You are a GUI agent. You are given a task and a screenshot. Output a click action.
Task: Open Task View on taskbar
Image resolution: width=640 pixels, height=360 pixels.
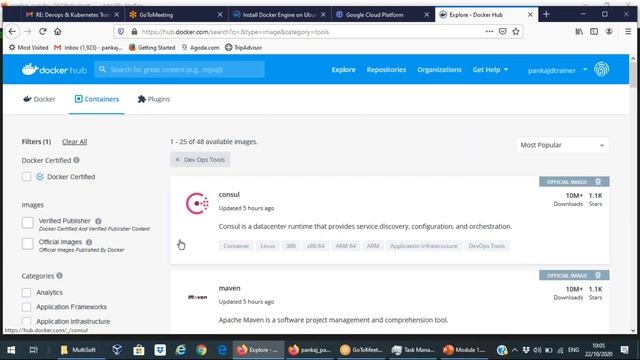tap(33, 350)
